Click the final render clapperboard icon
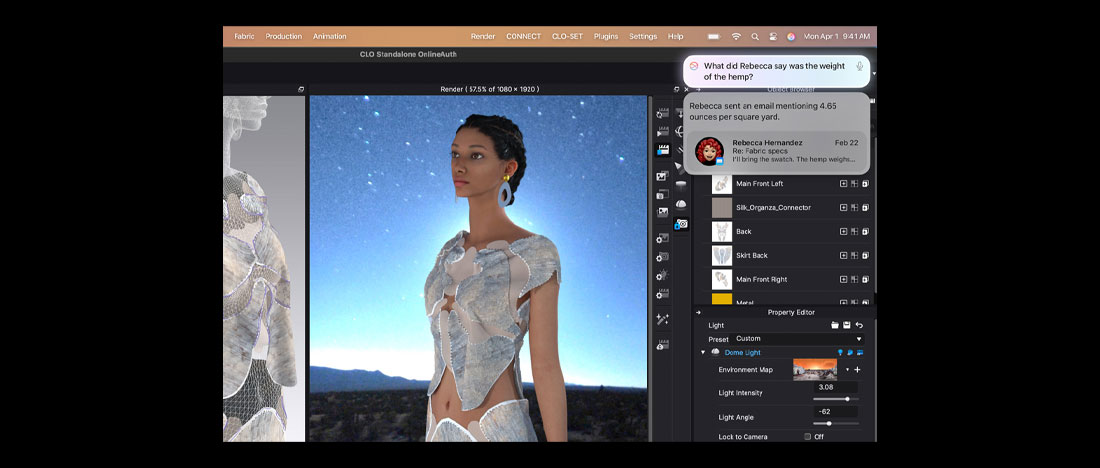 click(662, 150)
